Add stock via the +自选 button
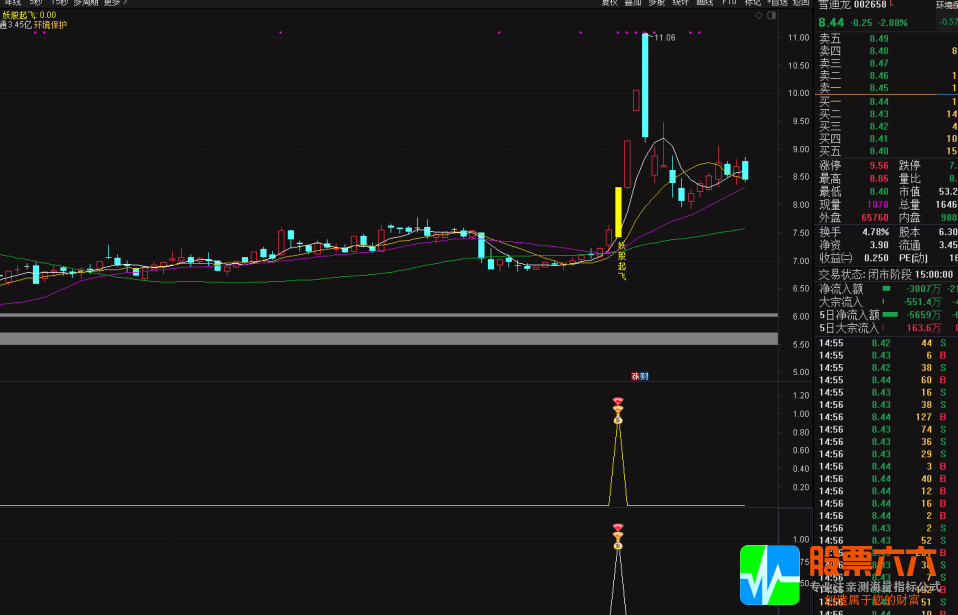Image resolution: width=958 pixels, height=615 pixels. (x=777, y=3)
